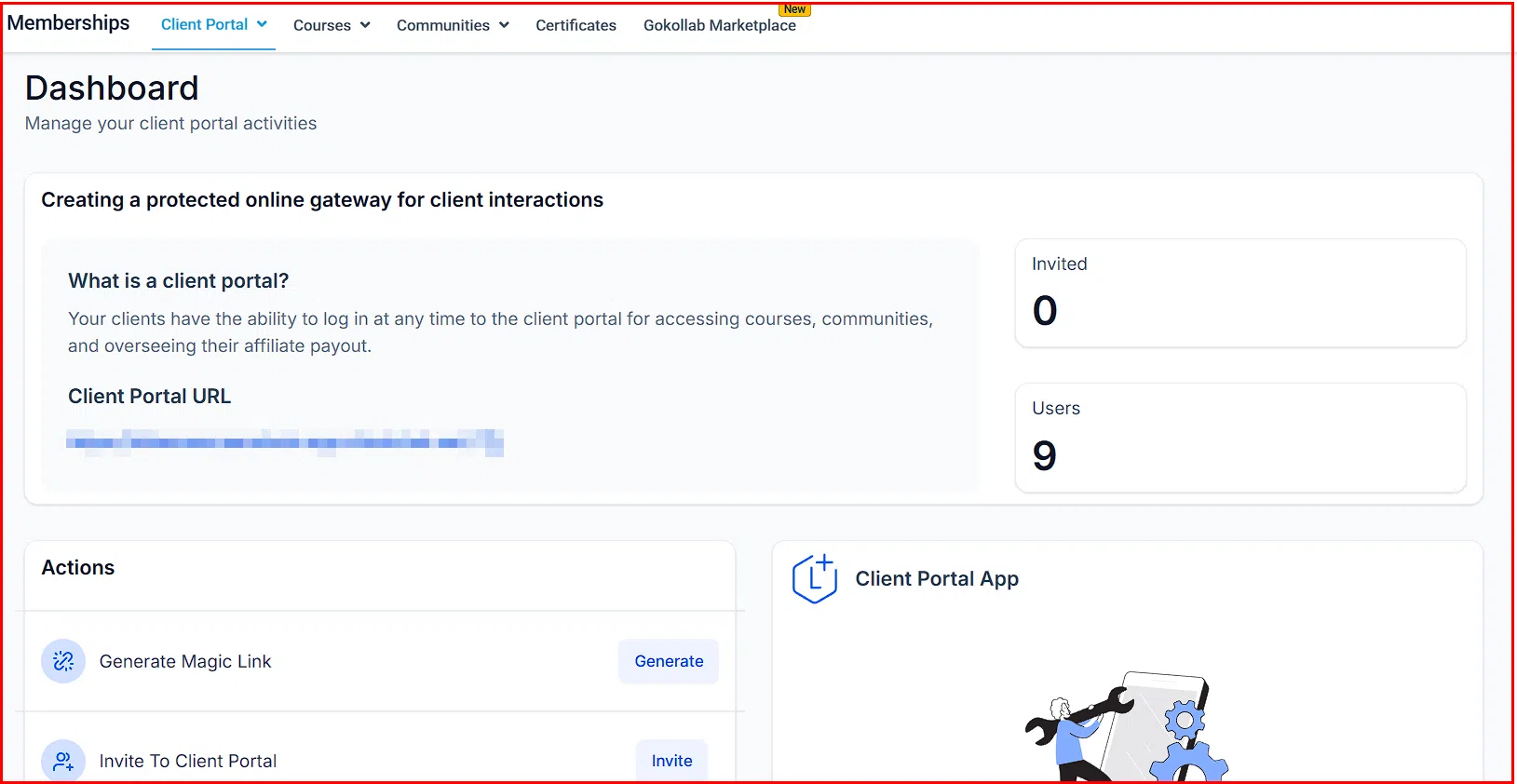This screenshot has height=784, width=1517.
Task: Select the Invited count card
Action: (x=1239, y=293)
